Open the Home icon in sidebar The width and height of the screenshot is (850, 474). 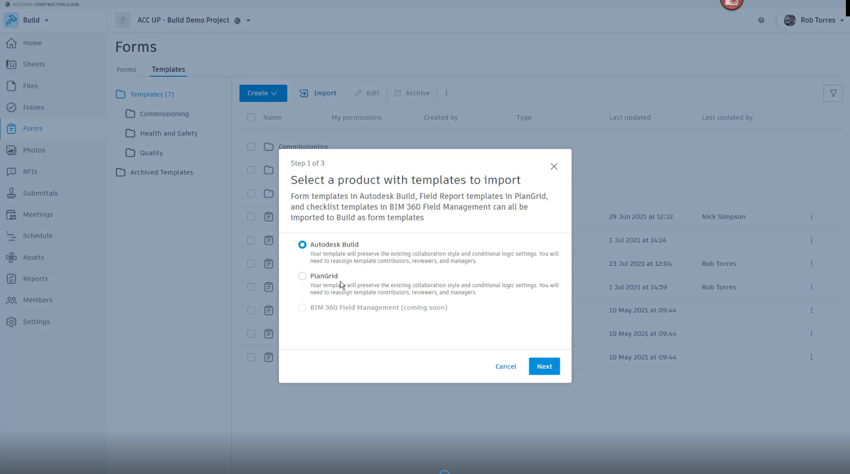point(11,43)
